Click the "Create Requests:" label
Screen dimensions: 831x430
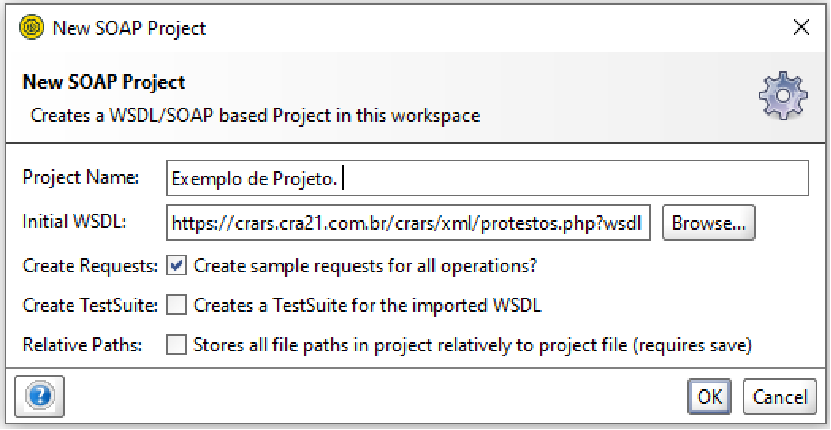tap(89, 266)
